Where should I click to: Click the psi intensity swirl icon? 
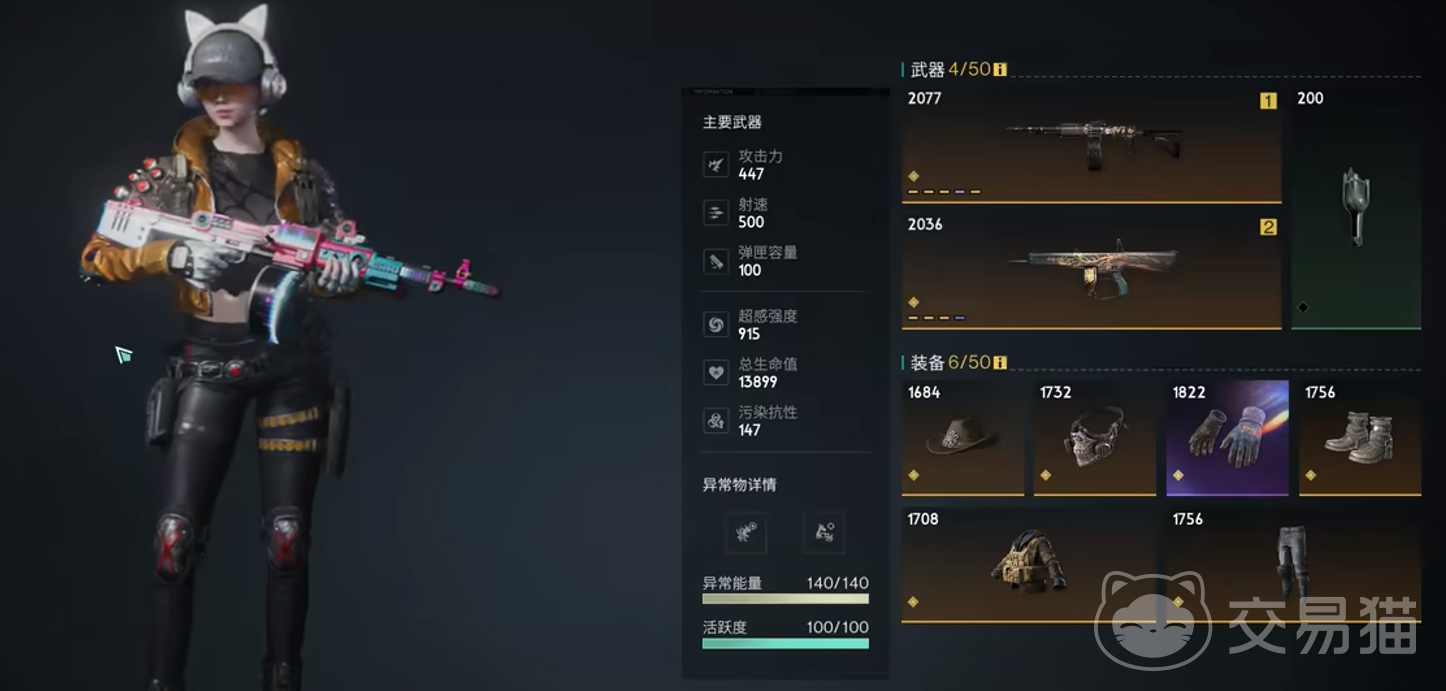coord(716,324)
